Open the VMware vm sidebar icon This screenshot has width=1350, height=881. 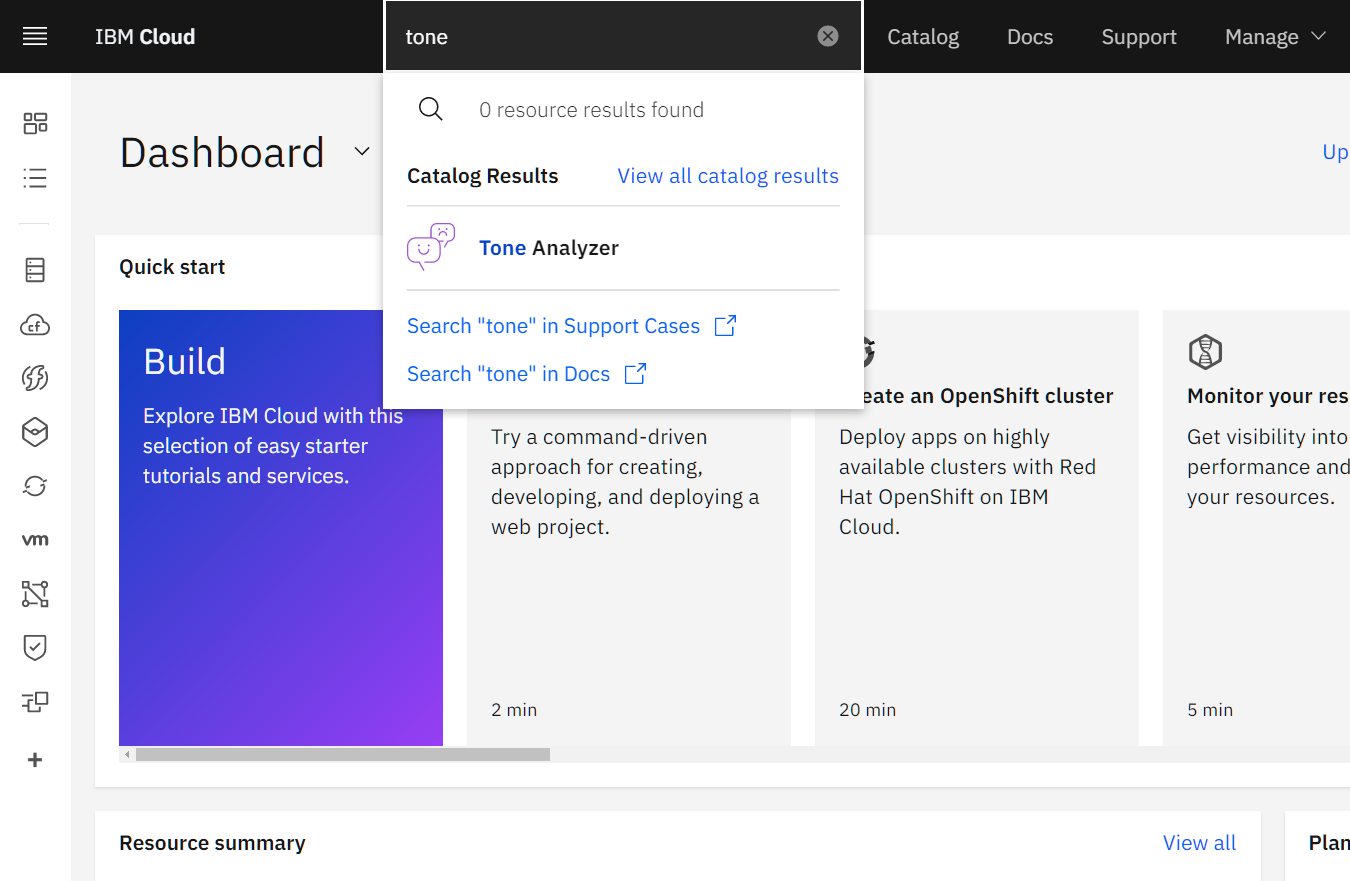(35, 540)
